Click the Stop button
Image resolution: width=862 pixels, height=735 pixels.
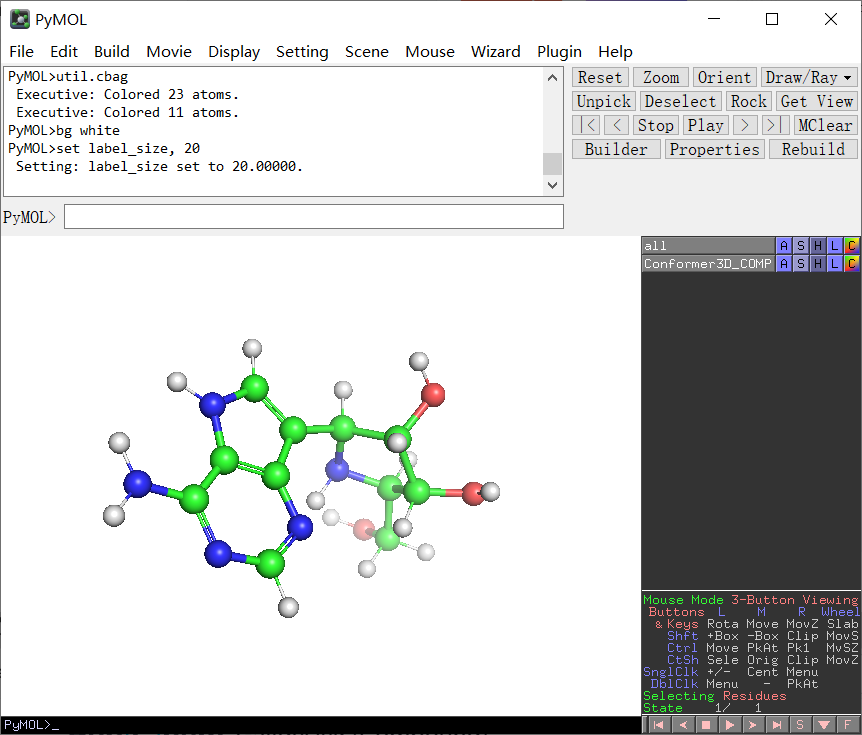point(656,125)
